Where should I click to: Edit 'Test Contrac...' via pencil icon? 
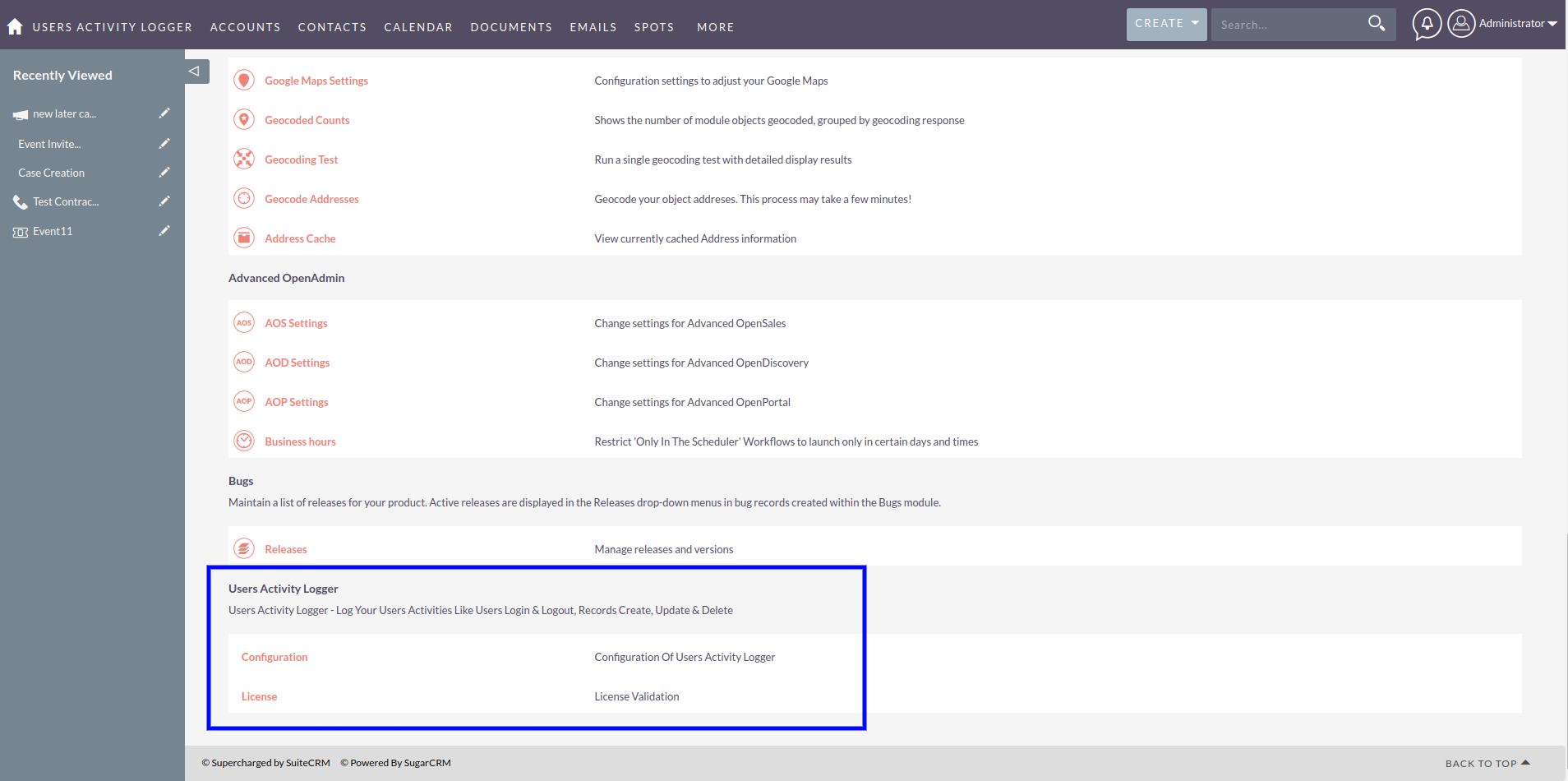164,201
